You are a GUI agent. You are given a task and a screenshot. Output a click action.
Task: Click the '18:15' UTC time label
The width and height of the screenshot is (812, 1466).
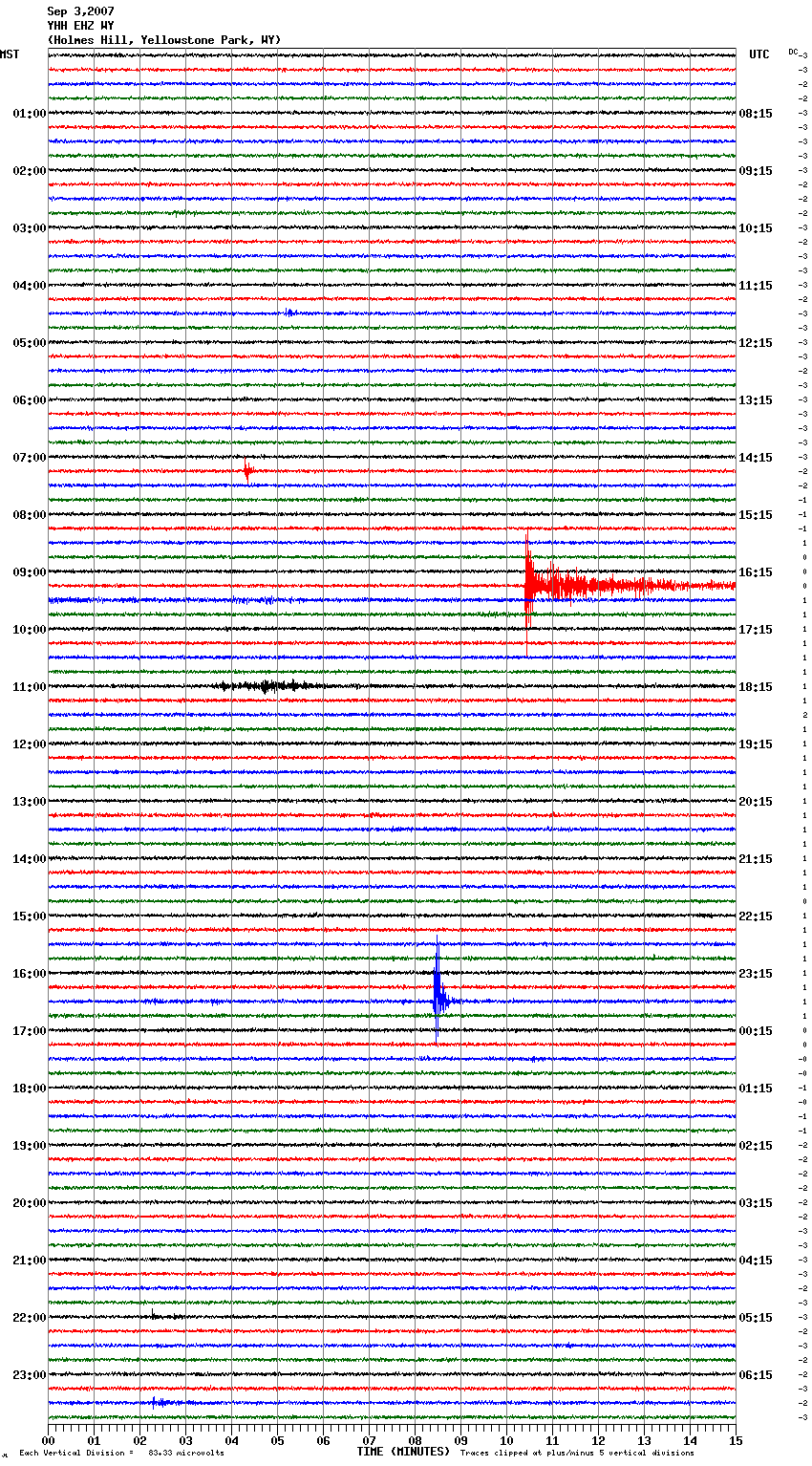pyautogui.click(x=756, y=687)
